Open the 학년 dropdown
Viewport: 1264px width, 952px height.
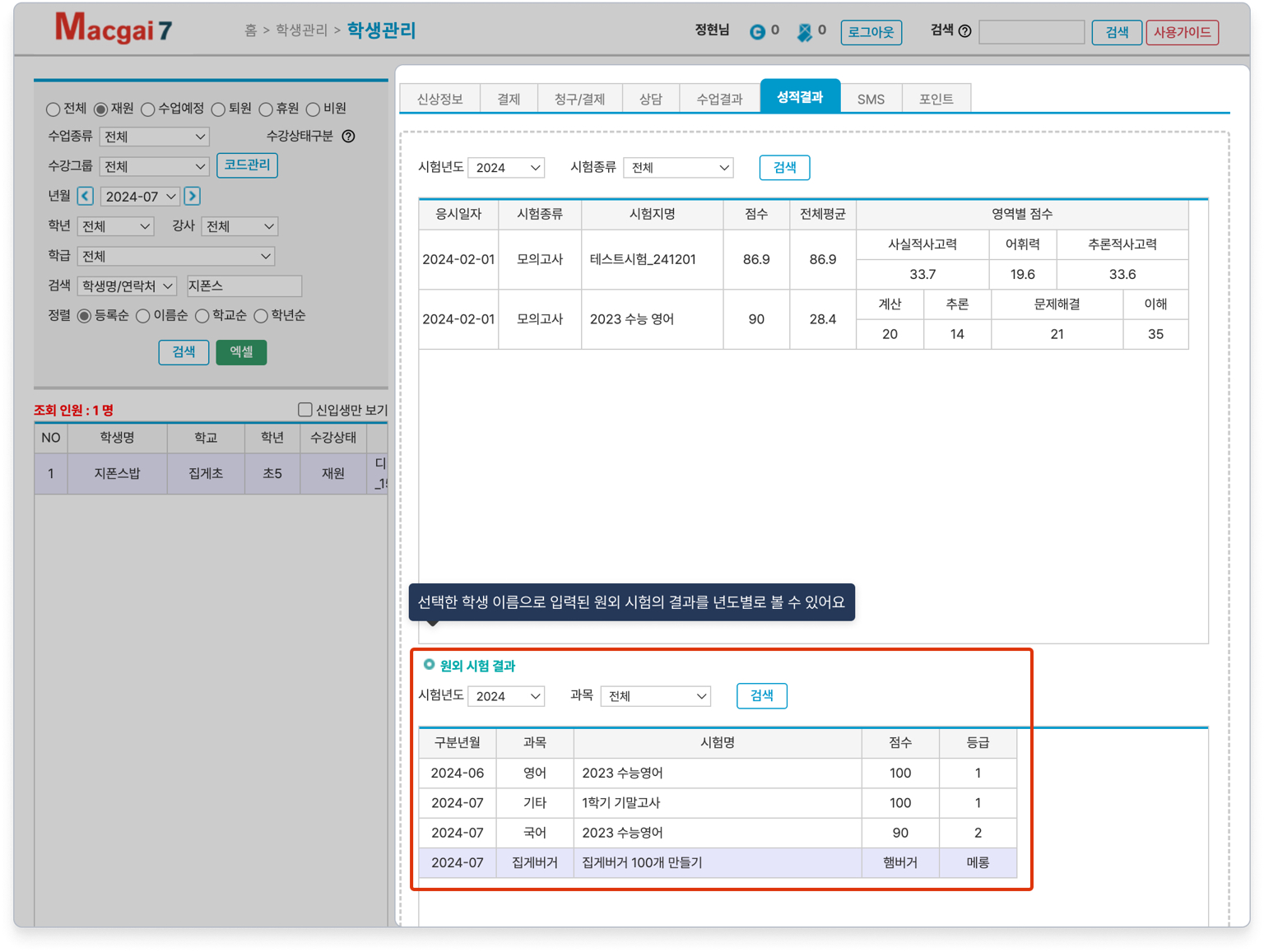click(116, 226)
